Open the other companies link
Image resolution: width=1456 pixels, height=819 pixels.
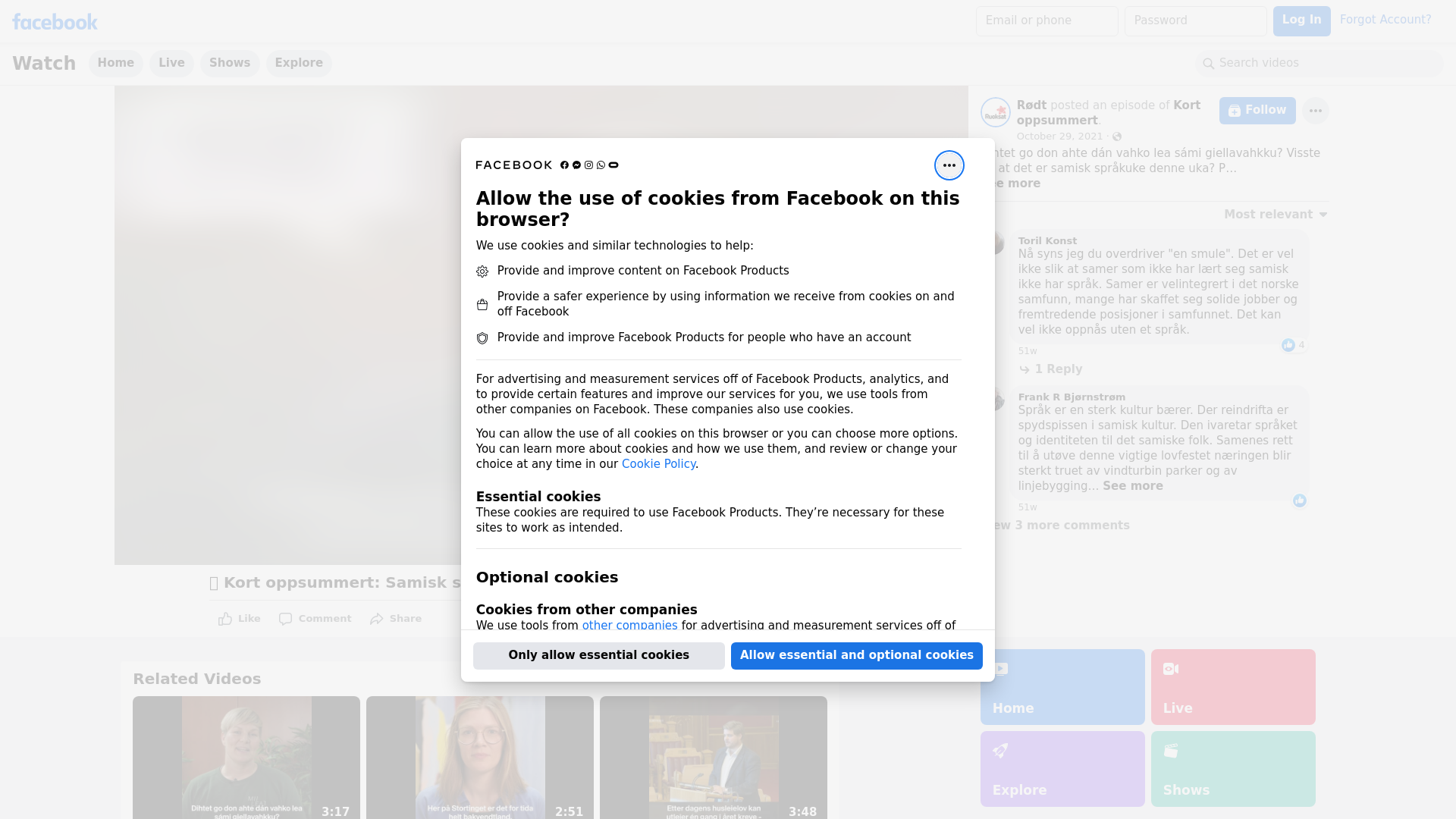pyautogui.click(x=629, y=626)
